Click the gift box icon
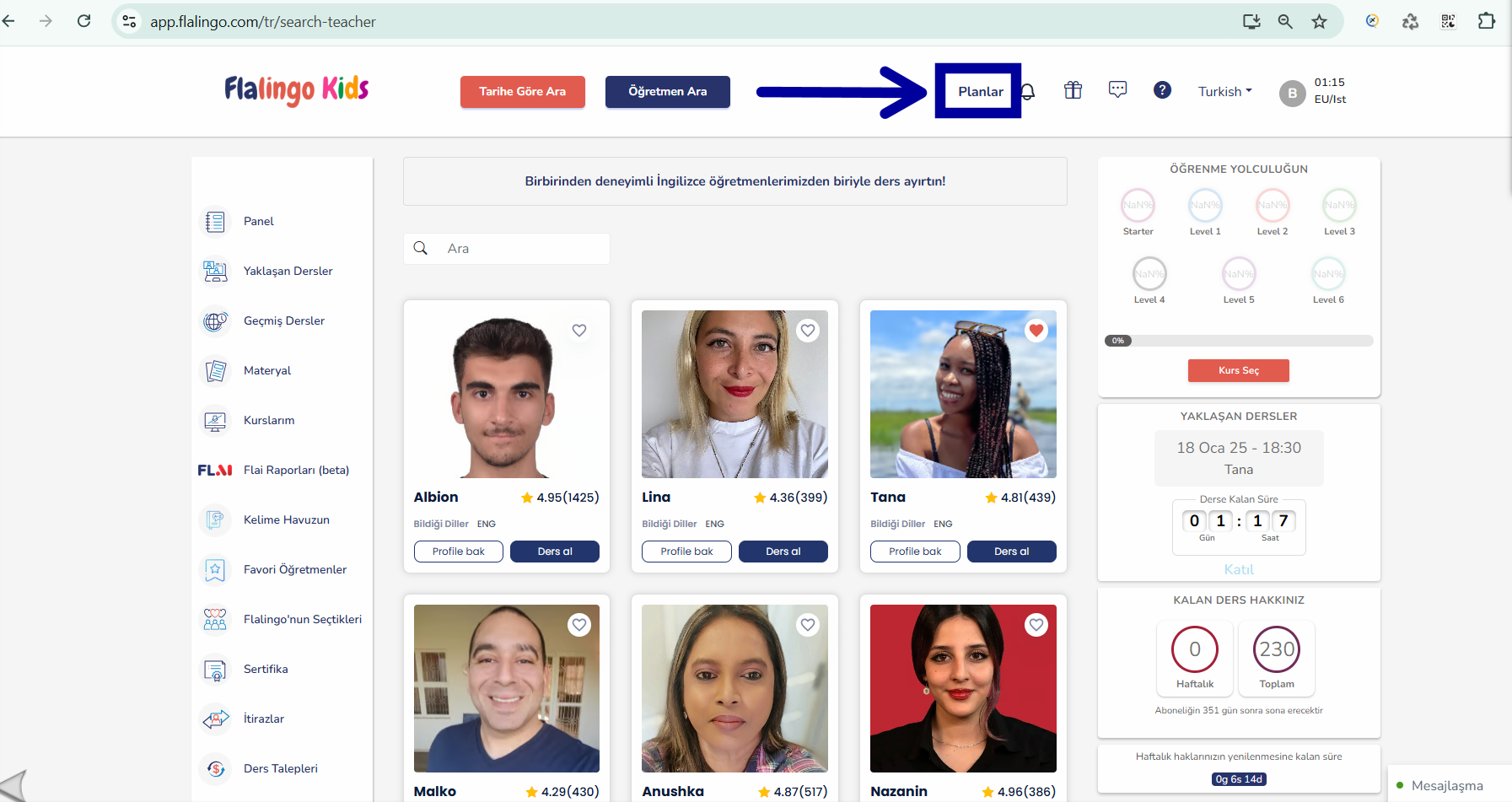1512x802 pixels. pyautogui.click(x=1073, y=90)
